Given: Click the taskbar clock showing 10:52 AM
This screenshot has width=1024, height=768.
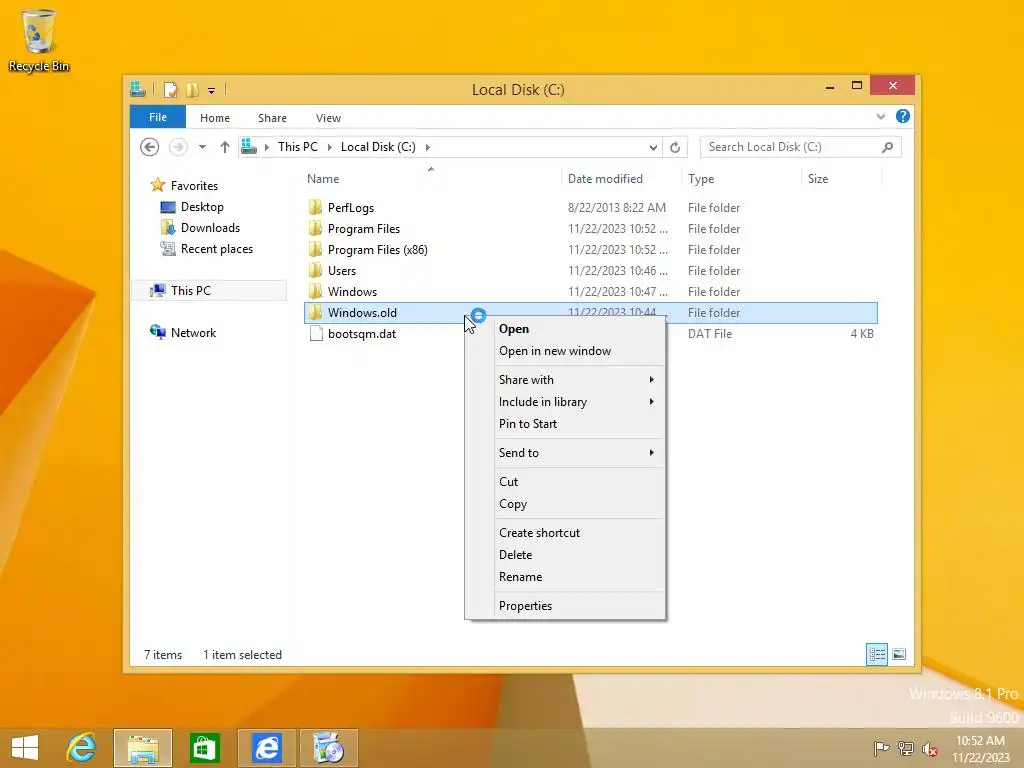Looking at the screenshot, I should click(981, 748).
